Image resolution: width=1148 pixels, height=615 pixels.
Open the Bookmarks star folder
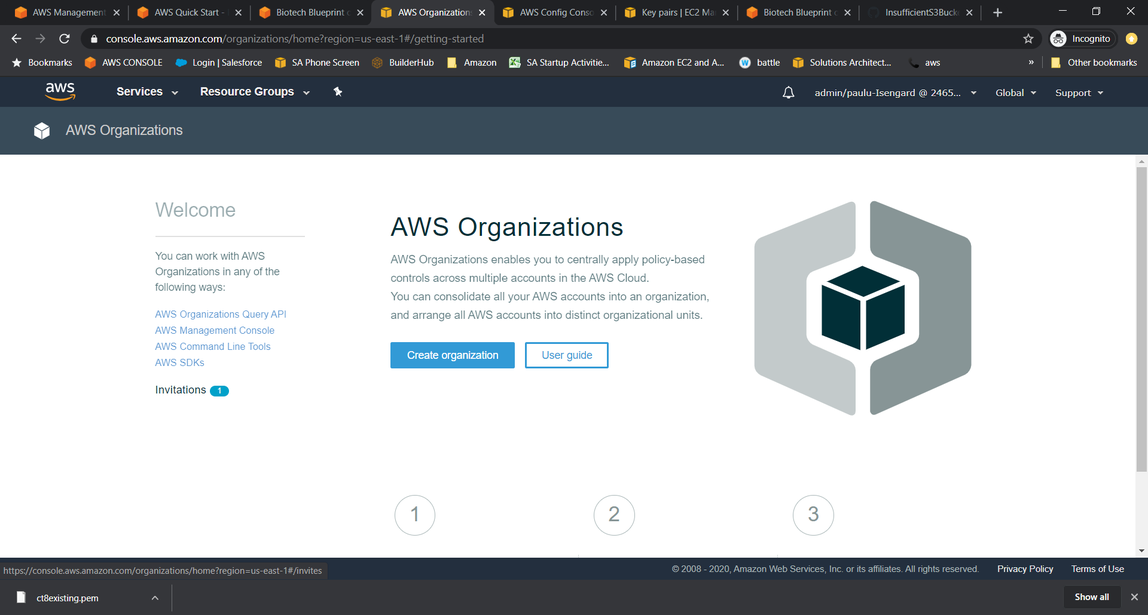(x=42, y=63)
